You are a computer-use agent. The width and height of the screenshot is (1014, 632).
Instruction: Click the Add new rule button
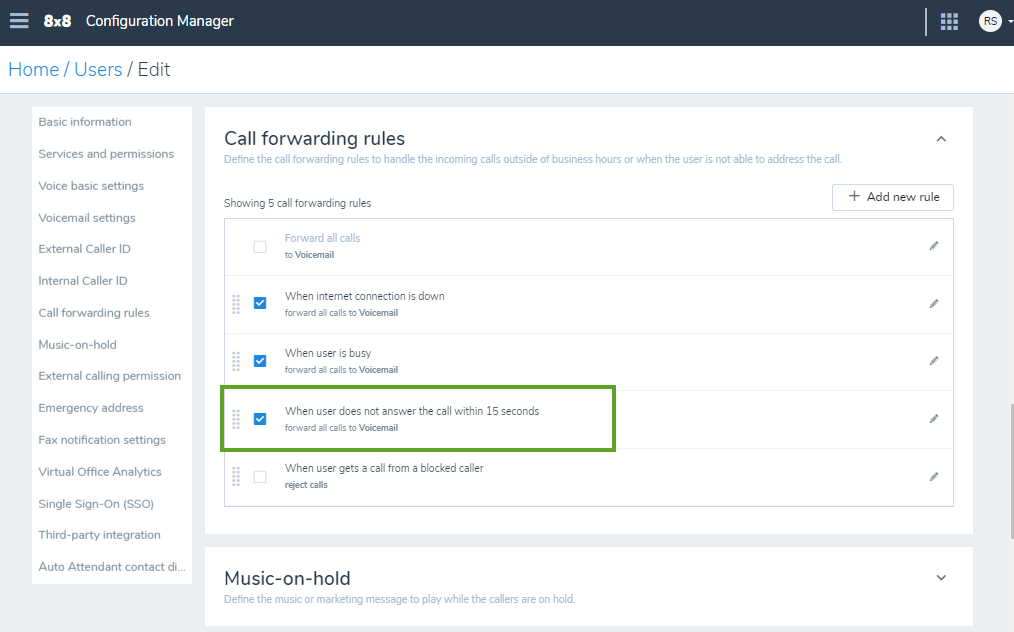coord(892,197)
